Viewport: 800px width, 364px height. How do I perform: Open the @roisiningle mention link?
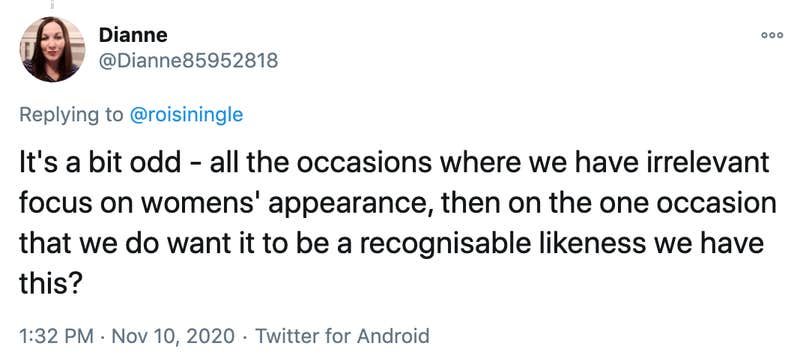[186, 115]
